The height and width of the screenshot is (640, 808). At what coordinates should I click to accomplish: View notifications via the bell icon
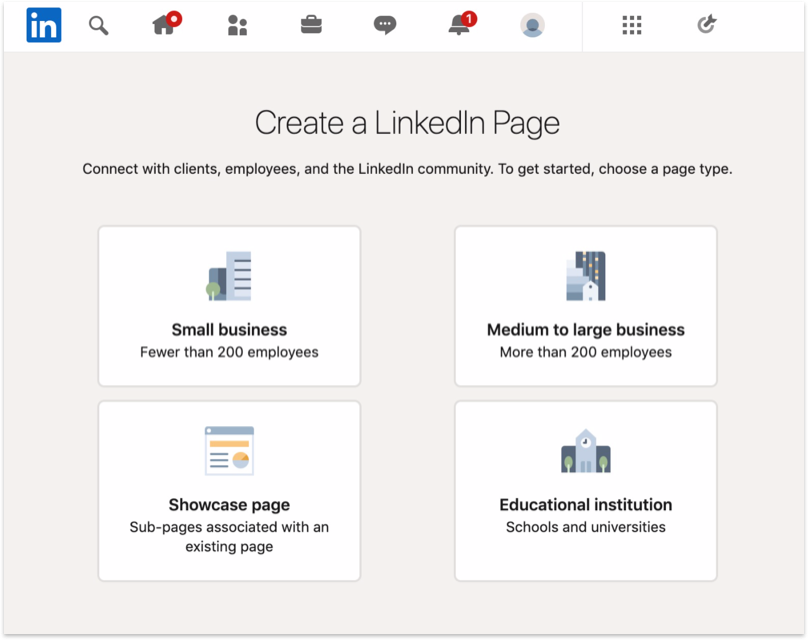[460, 25]
